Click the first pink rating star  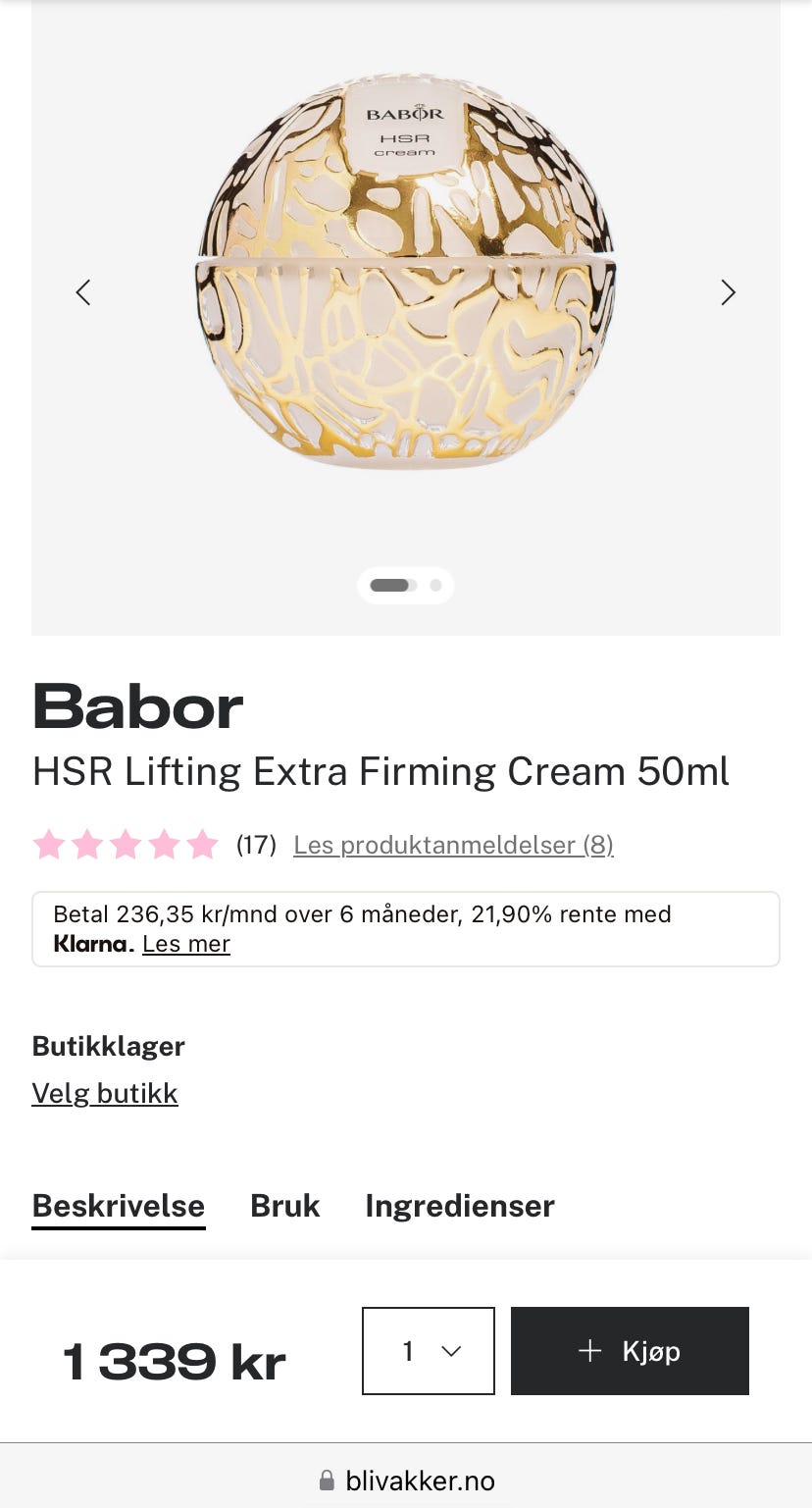[49, 845]
